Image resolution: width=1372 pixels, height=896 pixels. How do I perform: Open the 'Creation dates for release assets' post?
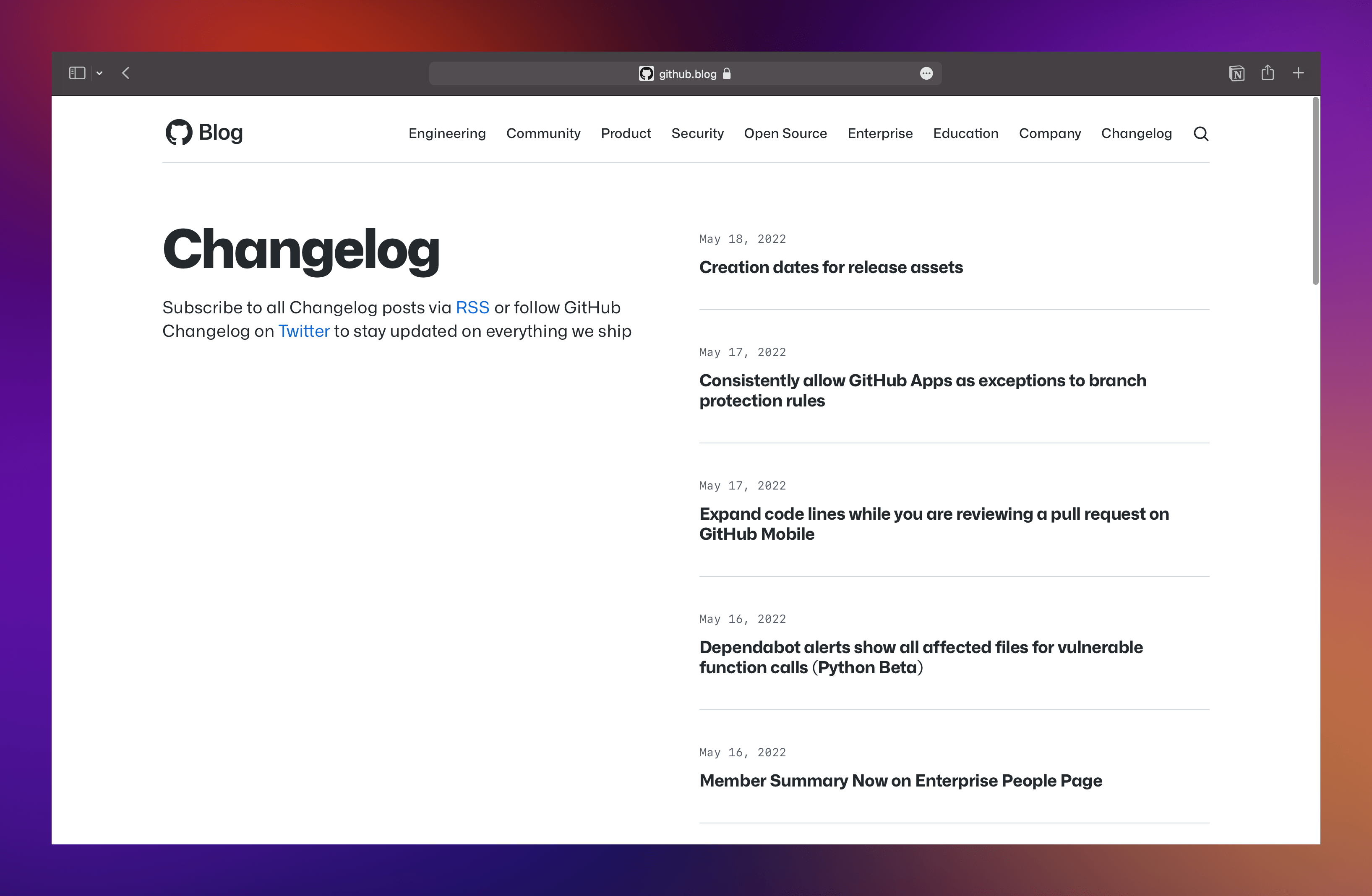pyautogui.click(x=831, y=267)
